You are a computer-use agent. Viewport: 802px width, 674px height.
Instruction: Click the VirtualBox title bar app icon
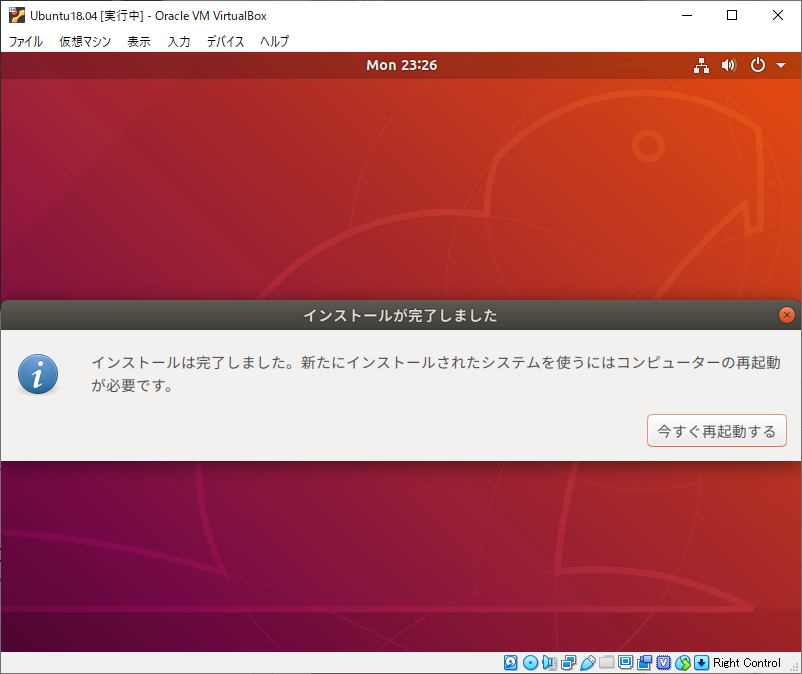pyautogui.click(x=16, y=15)
